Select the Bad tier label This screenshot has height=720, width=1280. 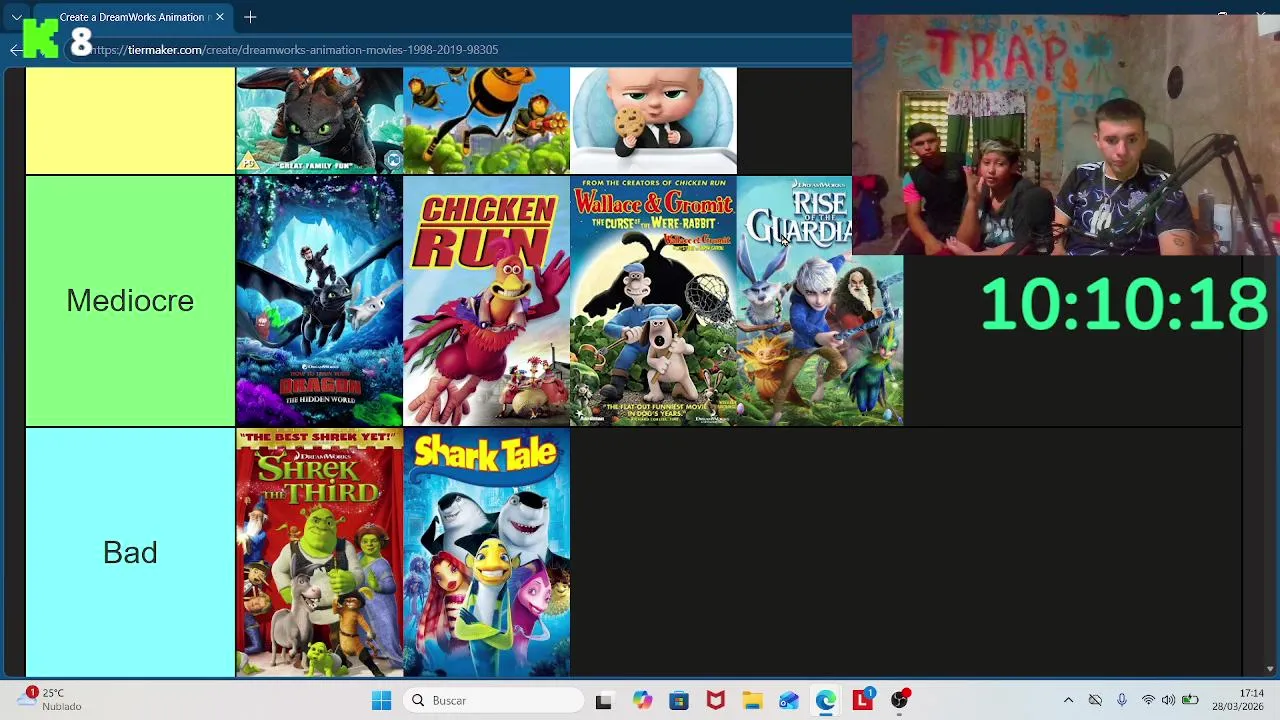(130, 553)
